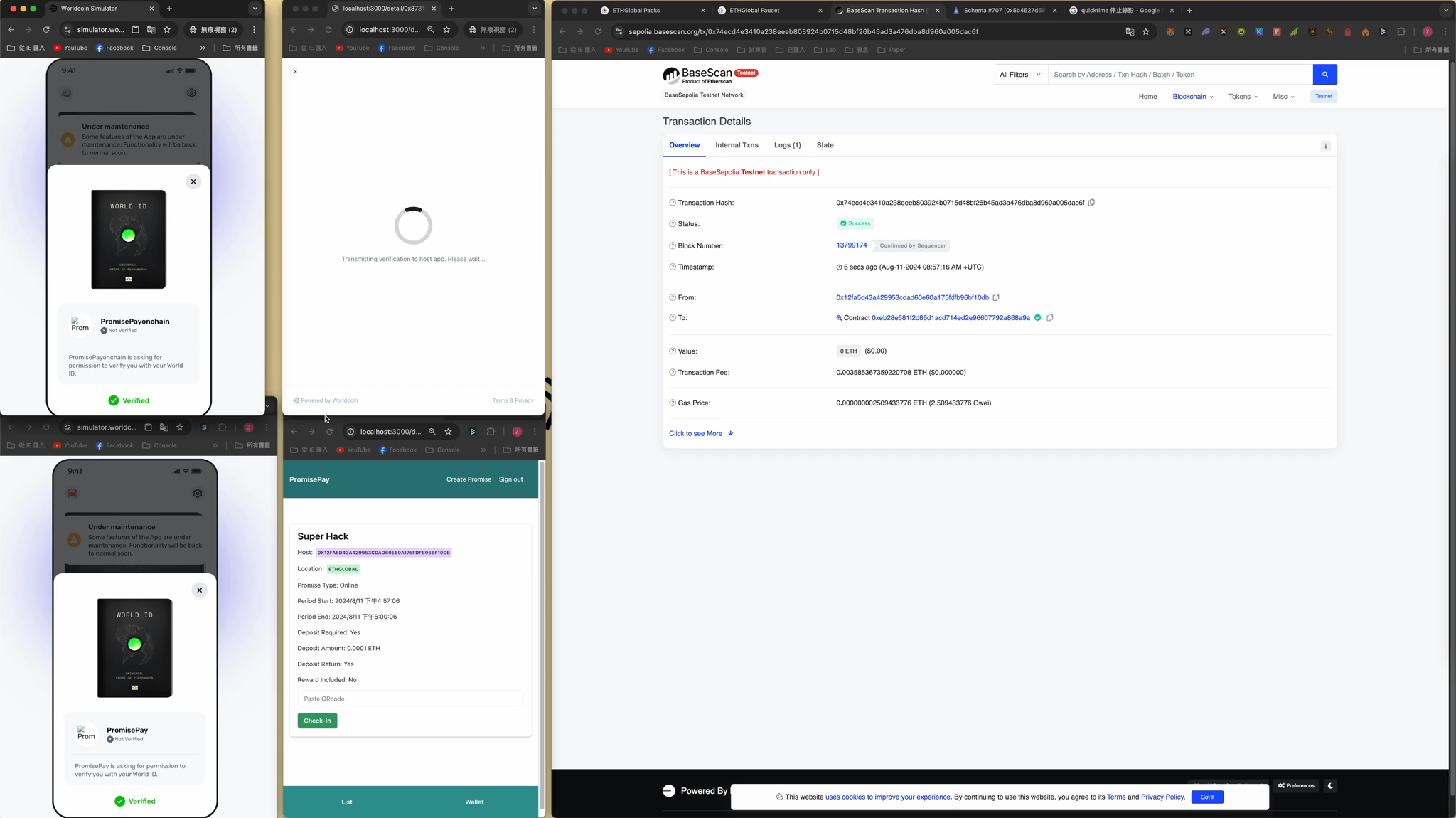Switch to the State tab
1456x818 pixels.
point(825,145)
